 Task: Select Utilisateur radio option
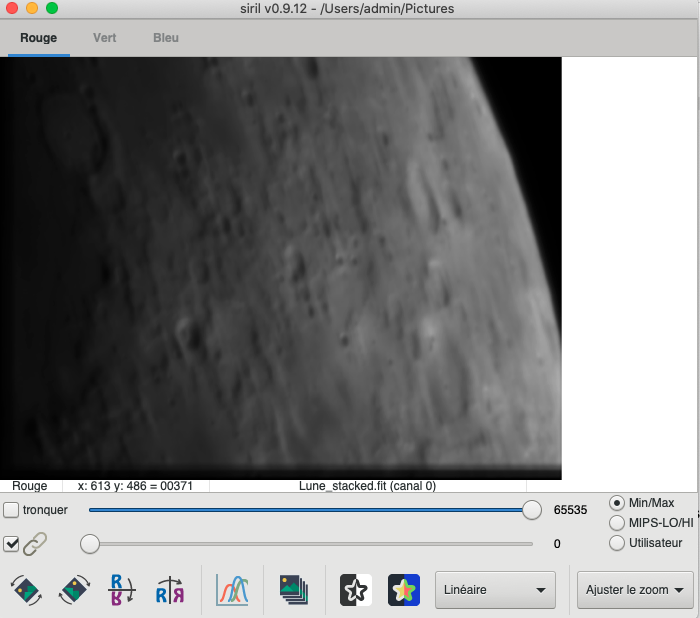point(617,543)
